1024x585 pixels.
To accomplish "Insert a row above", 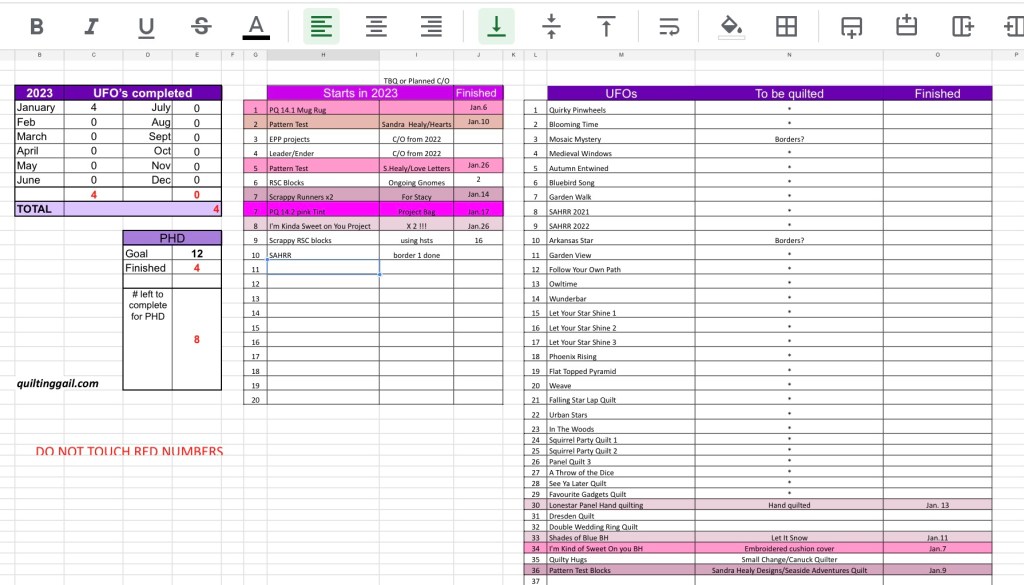I will click(x=906, y=26).
